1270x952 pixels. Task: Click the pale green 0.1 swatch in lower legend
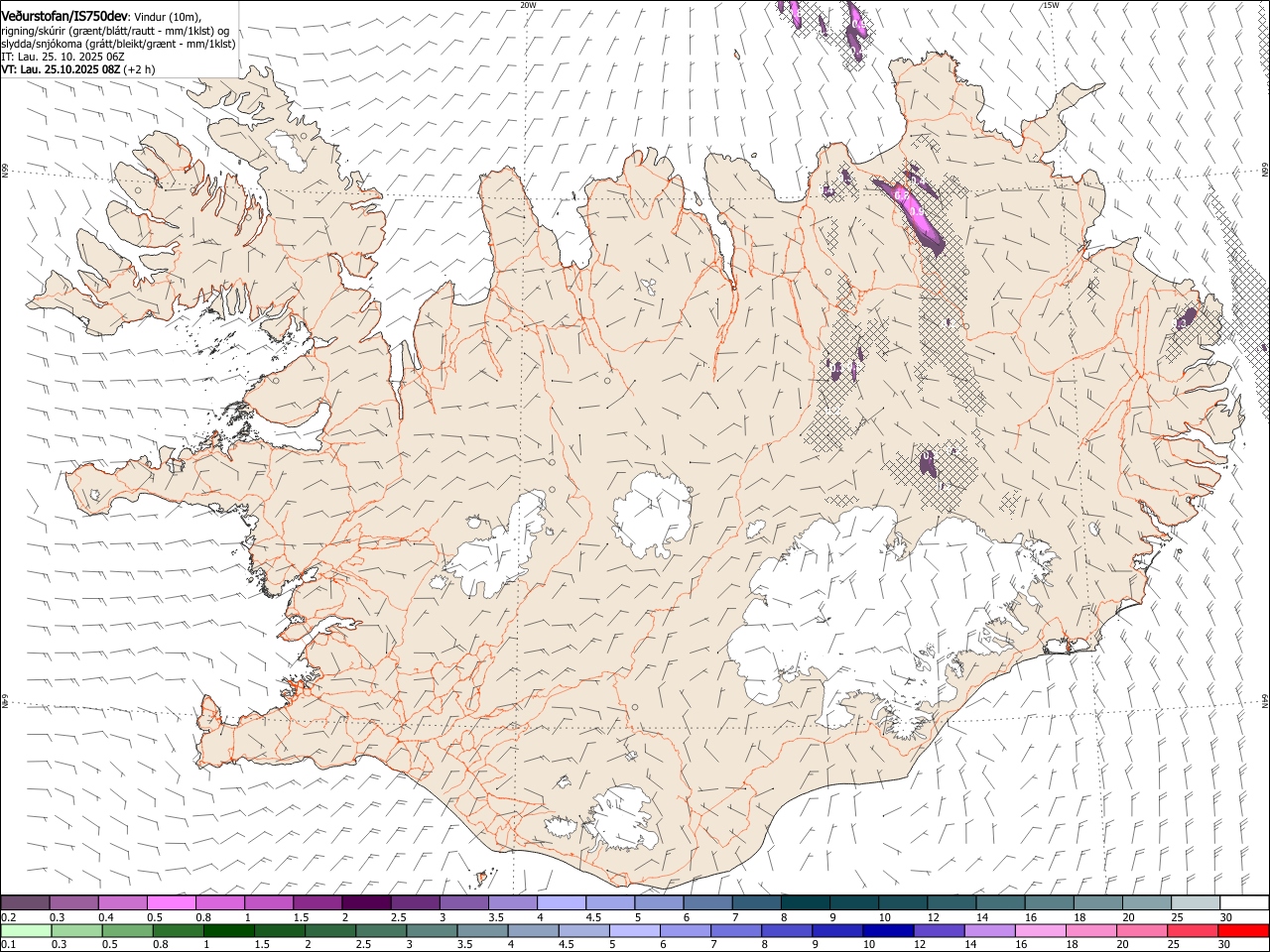[x=26, y=930]
